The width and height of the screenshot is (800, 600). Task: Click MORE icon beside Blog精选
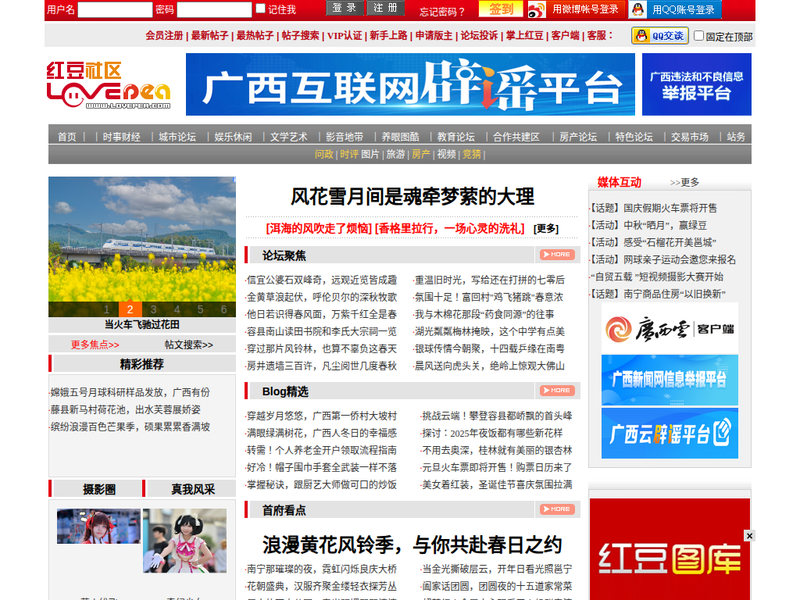pyautogui.click(x=557, y=391)
